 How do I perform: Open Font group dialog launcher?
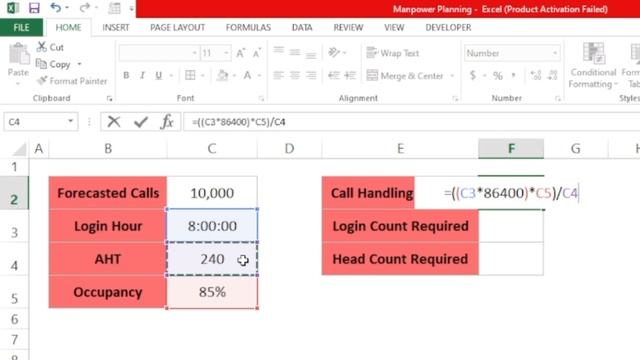(x=261, y=98)
